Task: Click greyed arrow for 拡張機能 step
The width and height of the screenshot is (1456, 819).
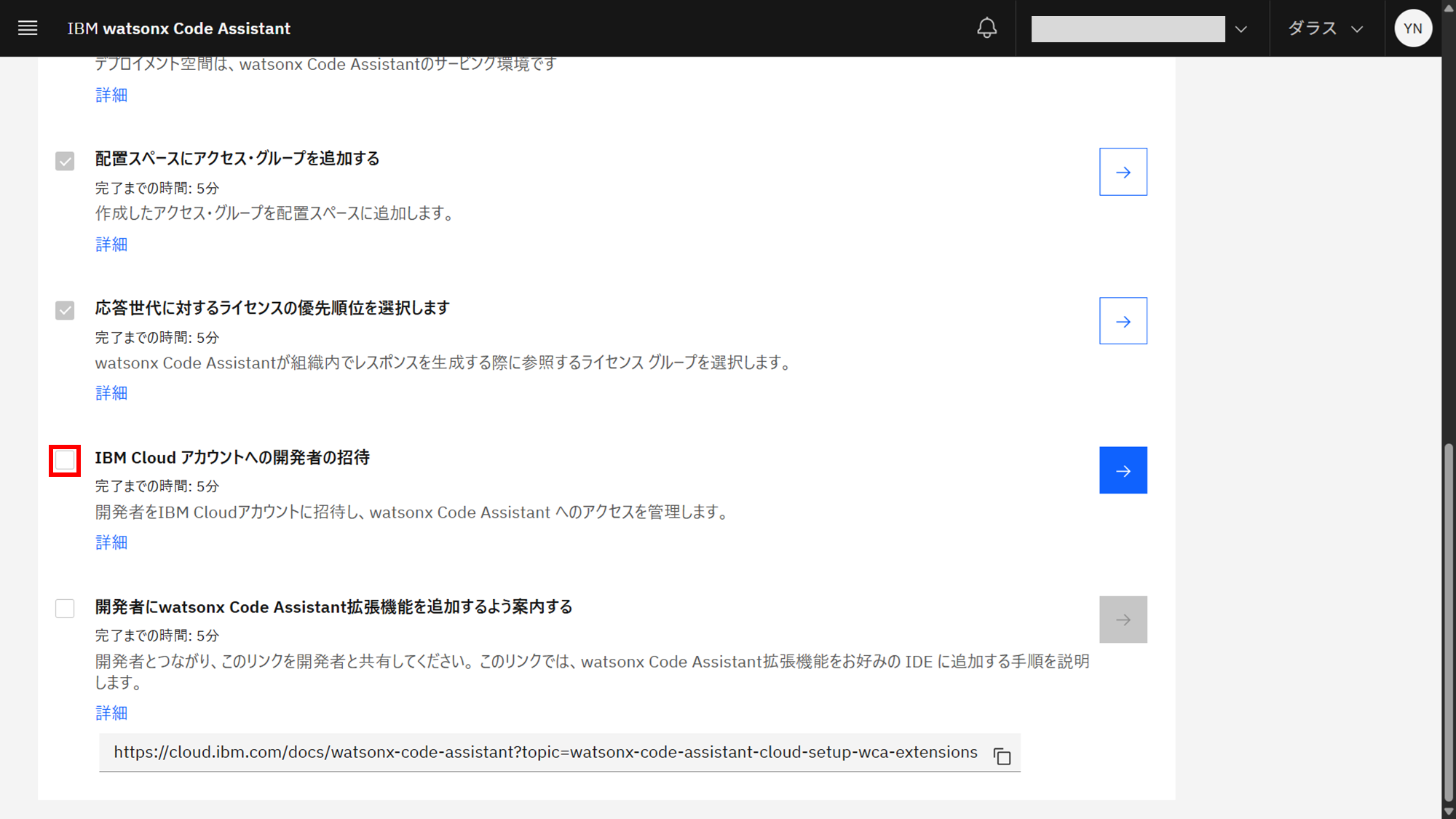Action: [1123, 620]
